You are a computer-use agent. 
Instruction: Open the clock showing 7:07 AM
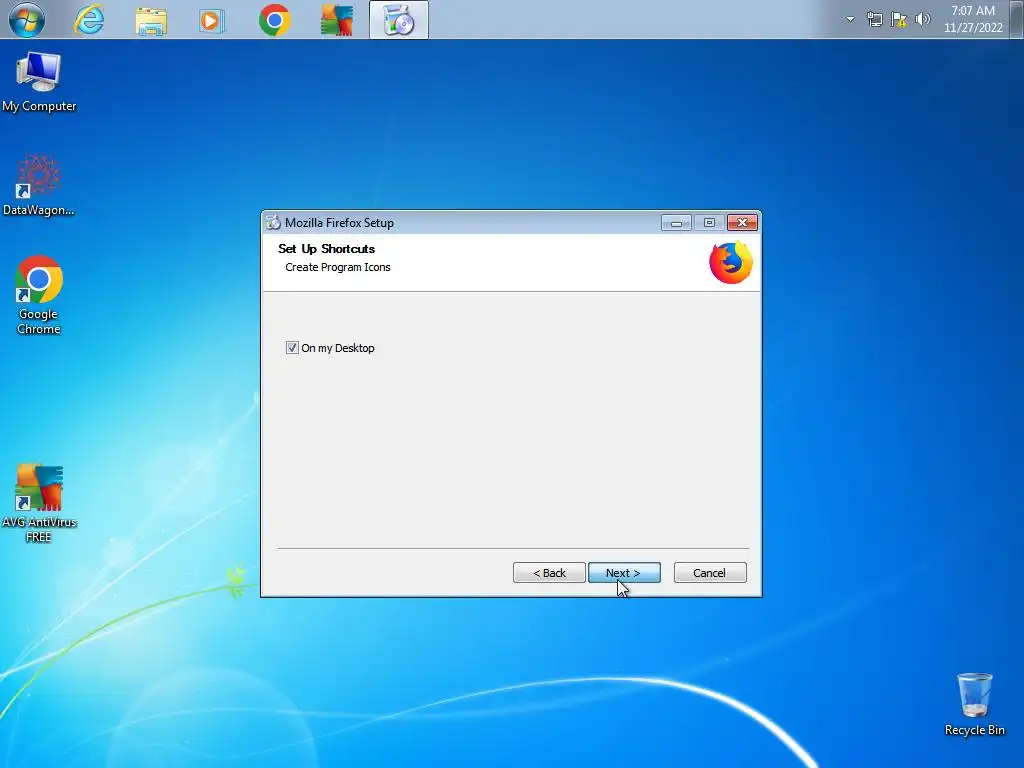tap(973, 19)
